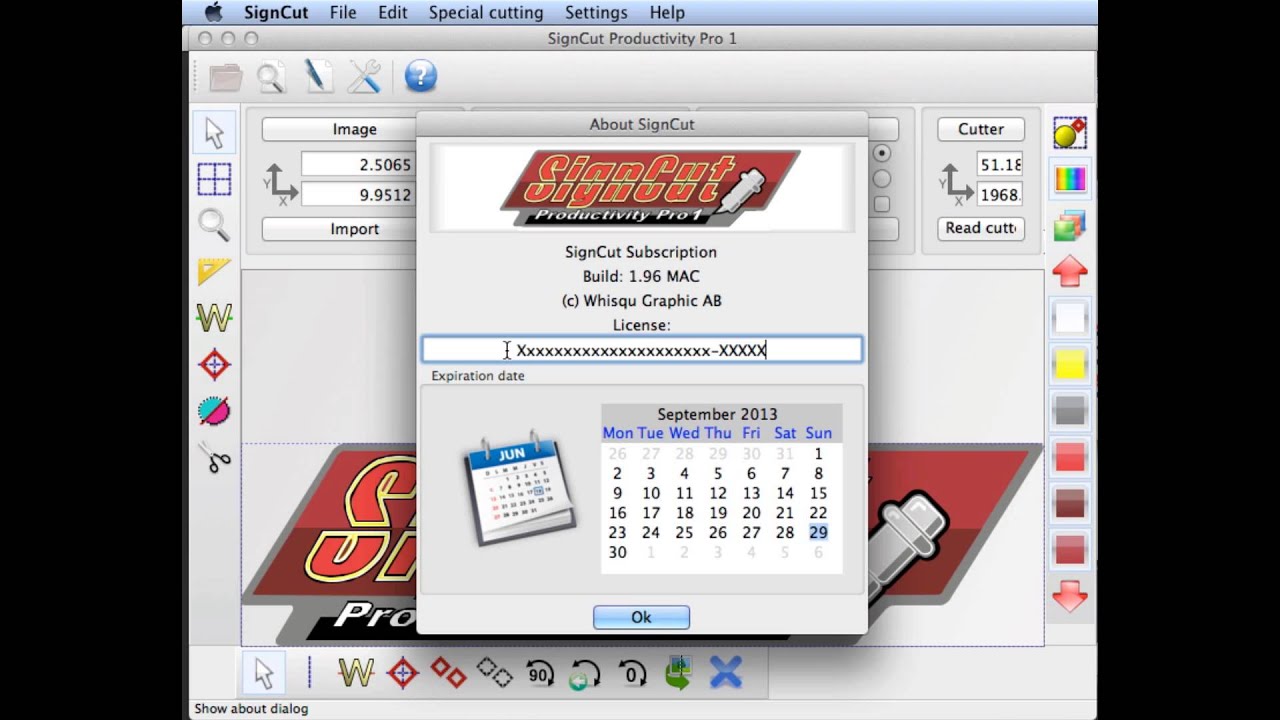Click the rotate arrow with green back icon

tap(585, 673)
